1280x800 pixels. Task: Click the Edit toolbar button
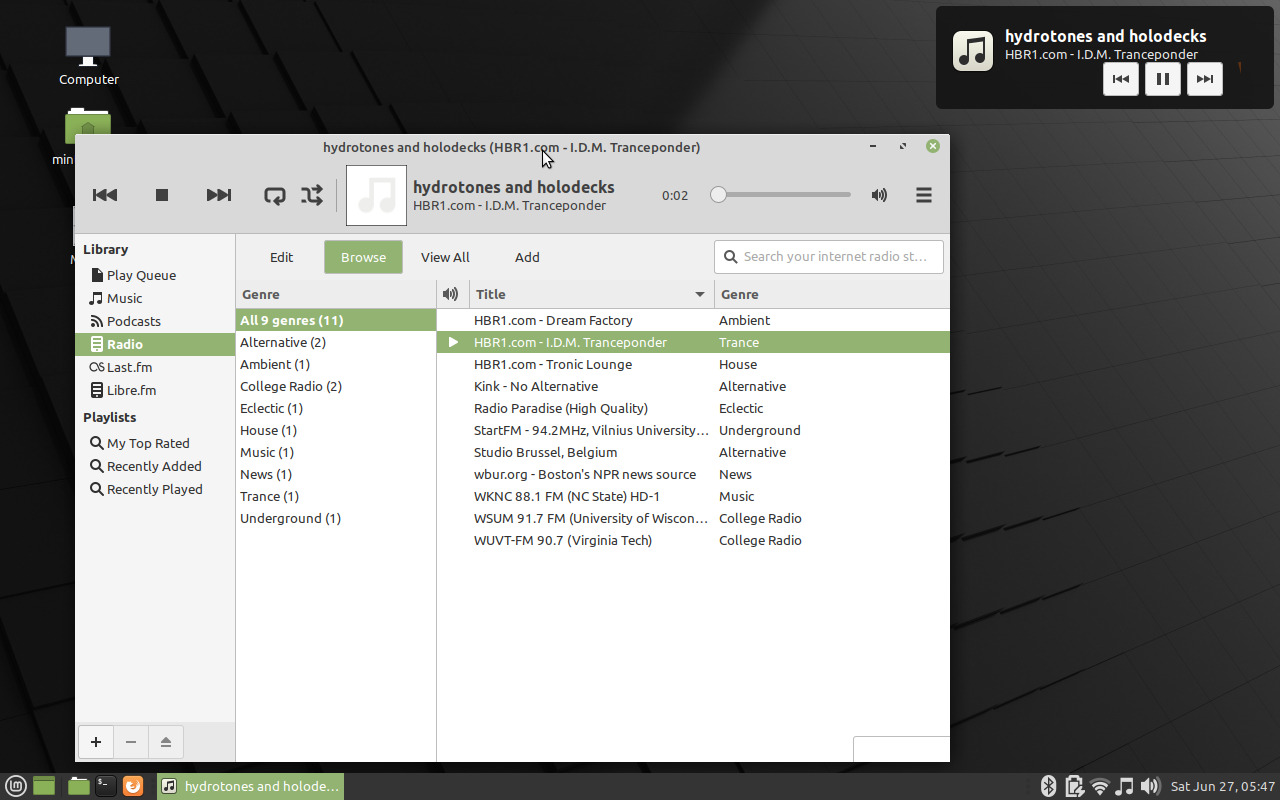pos(282,257)
